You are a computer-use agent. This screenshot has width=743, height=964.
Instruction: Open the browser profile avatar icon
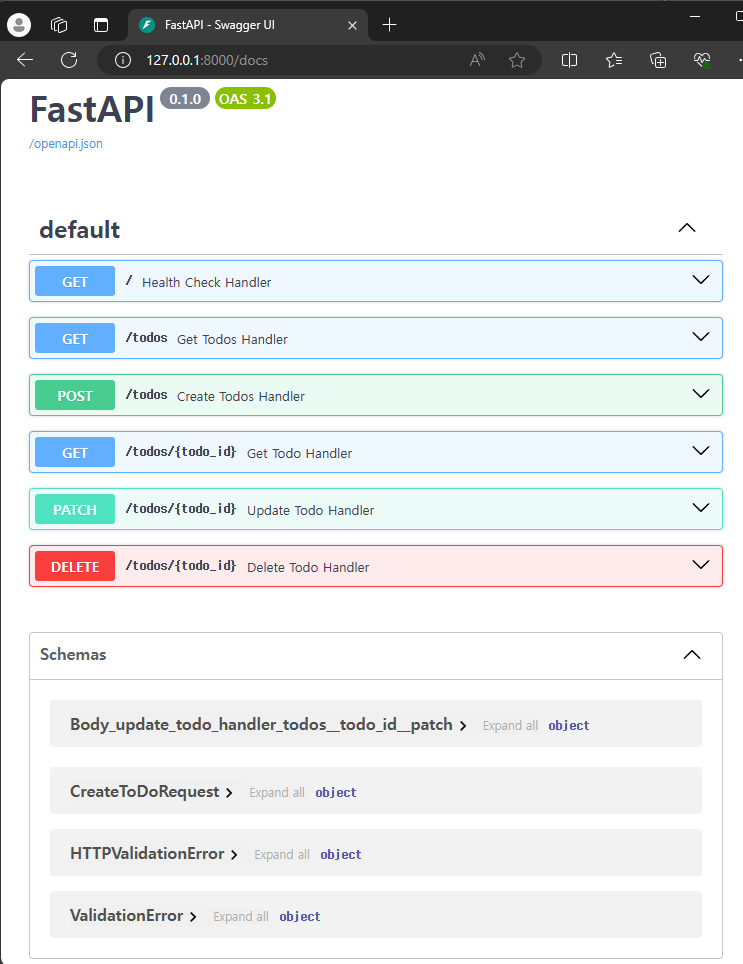(18, 25)
